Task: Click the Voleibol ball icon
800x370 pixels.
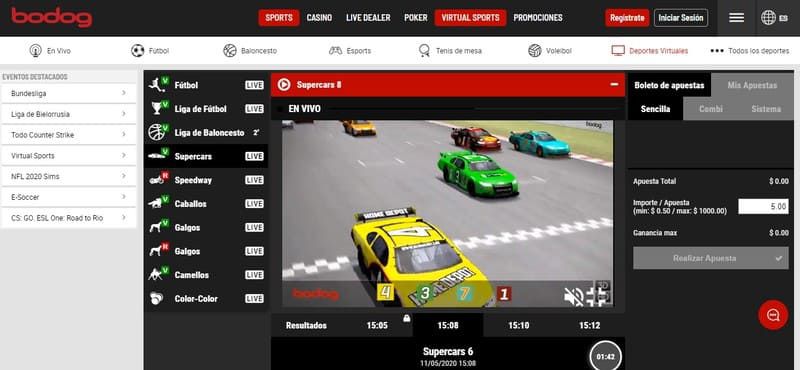Action: pyautogui.click(x=535, y=51)
